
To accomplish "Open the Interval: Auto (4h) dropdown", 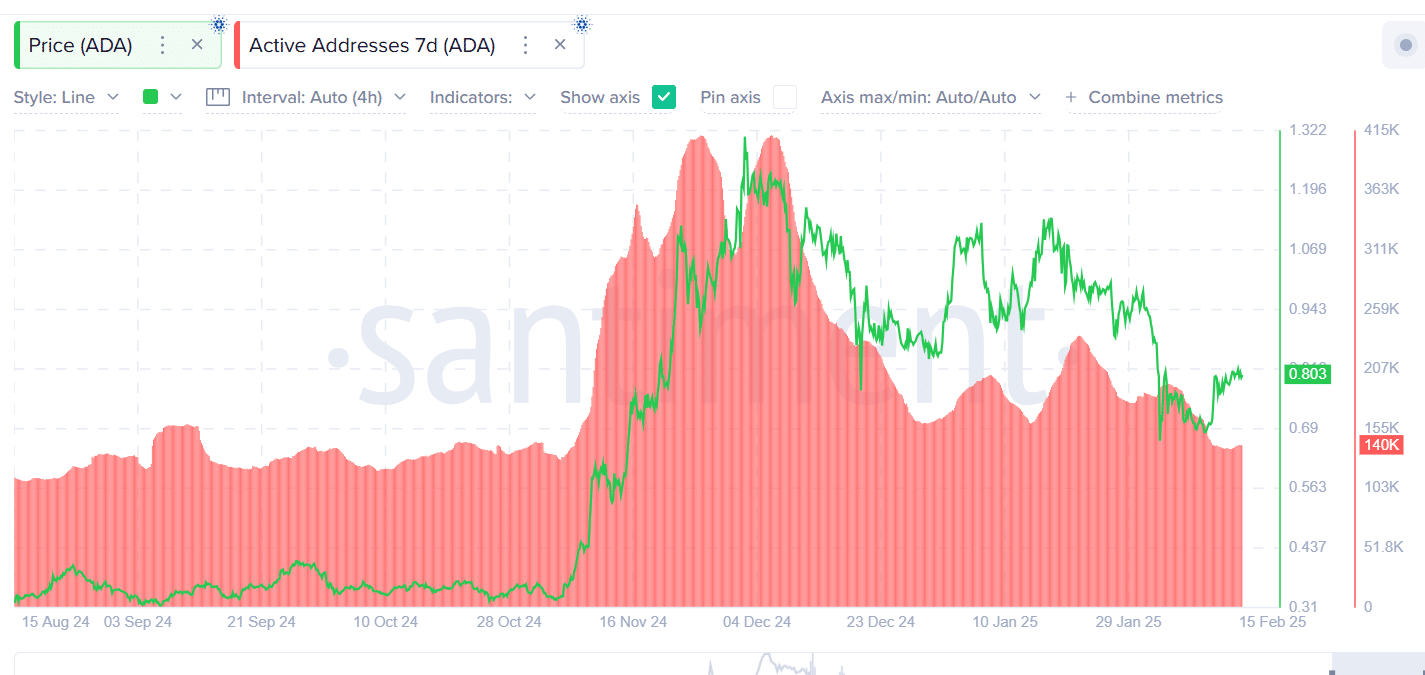I will (323, 97).
